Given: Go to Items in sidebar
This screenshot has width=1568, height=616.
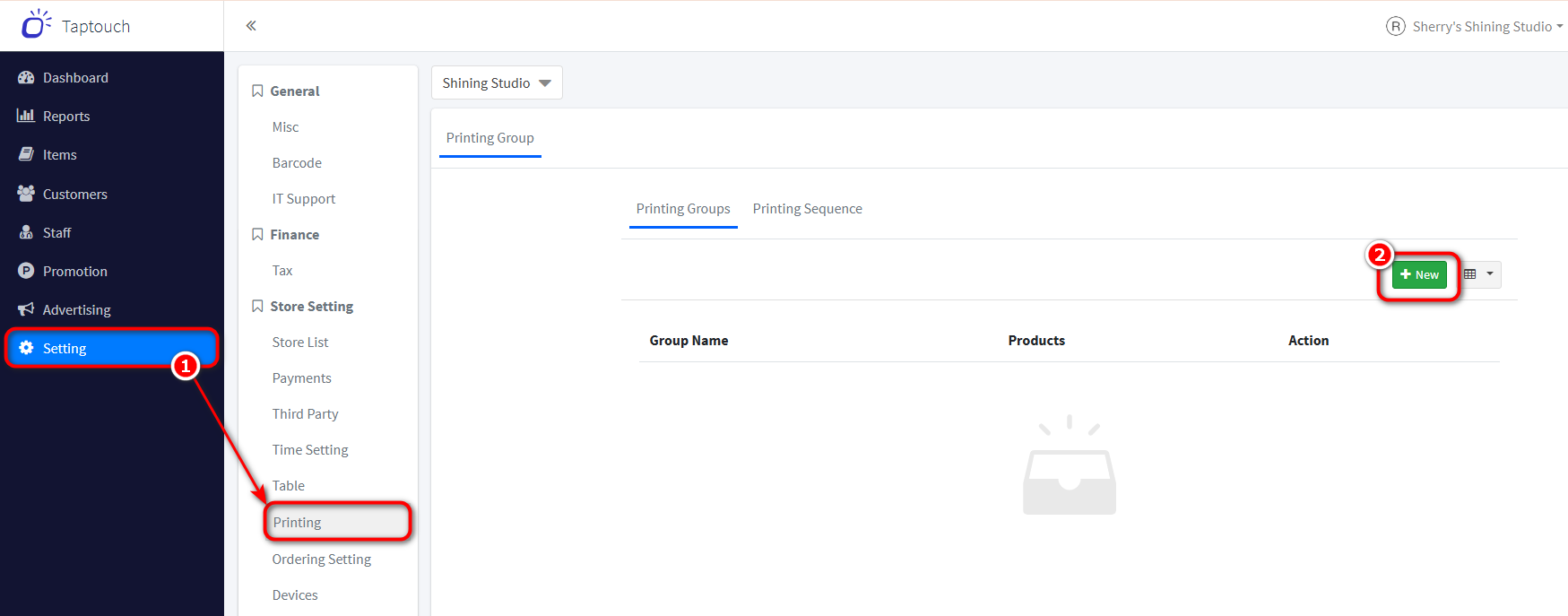Looking at the screenshot, I should (x=59, y=155).
